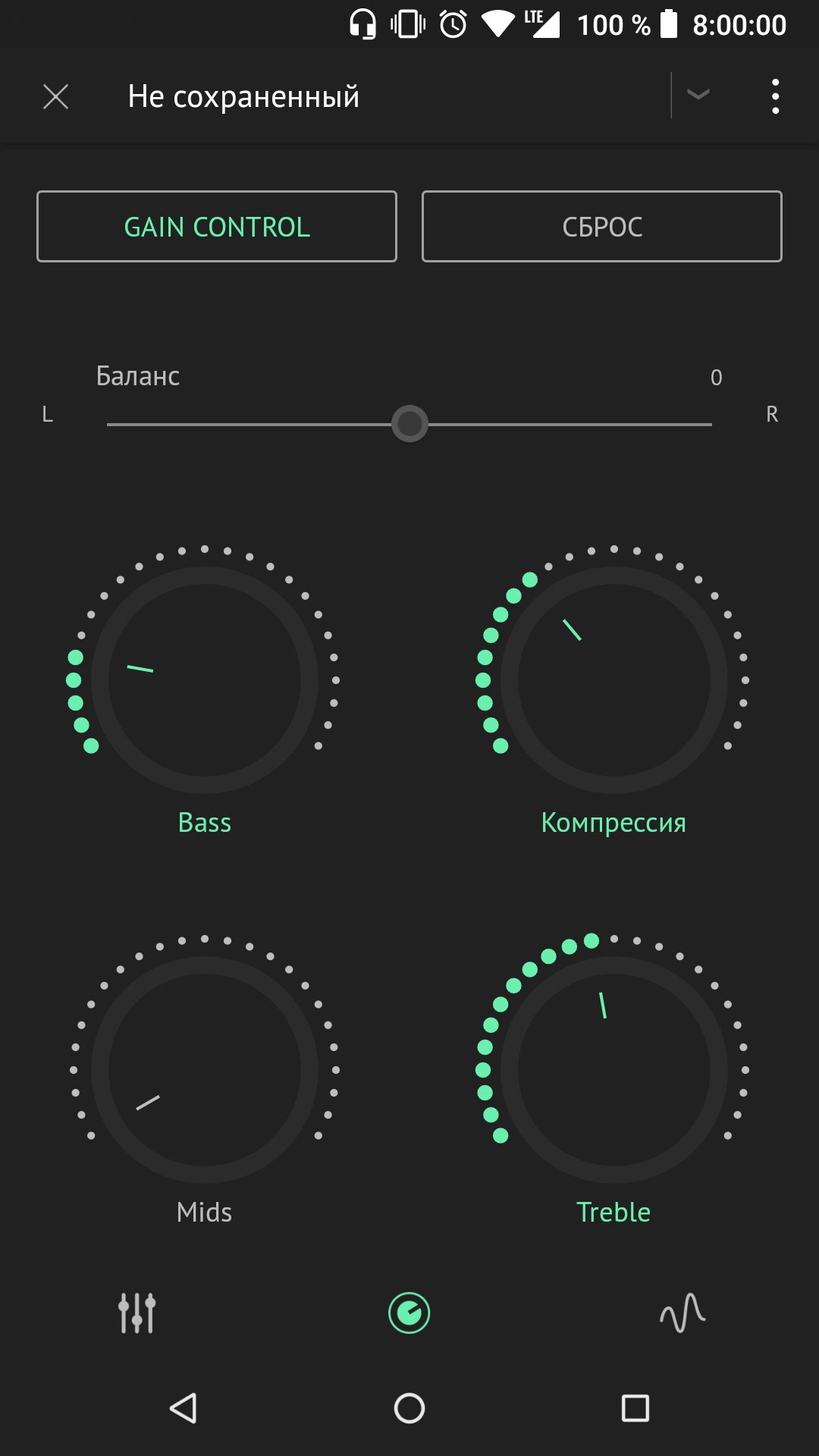Switch to the waveform curve tab
Viewport: 819px width, 1456px height.
[682, 1313]
